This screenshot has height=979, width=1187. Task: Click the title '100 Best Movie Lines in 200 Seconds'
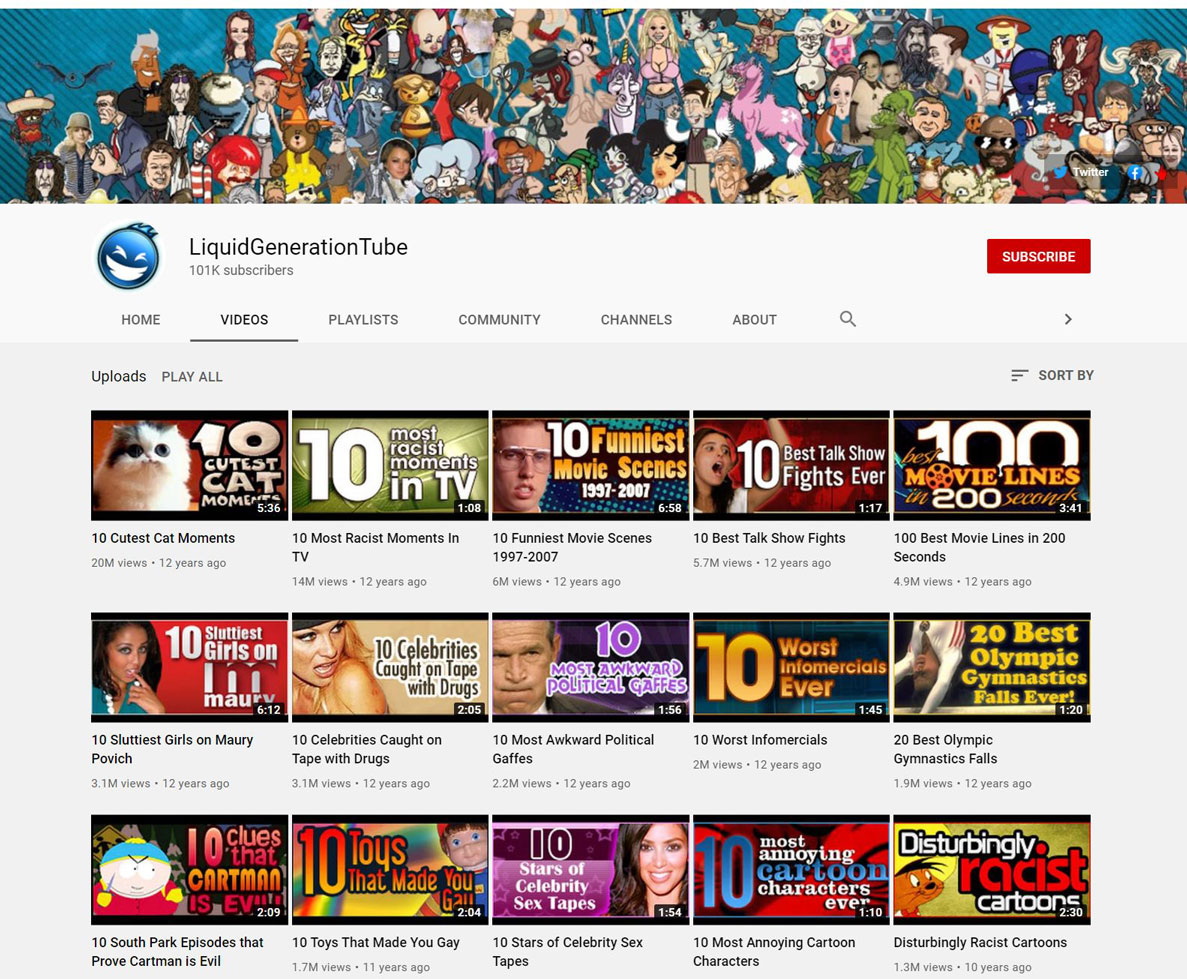[980, 547]
